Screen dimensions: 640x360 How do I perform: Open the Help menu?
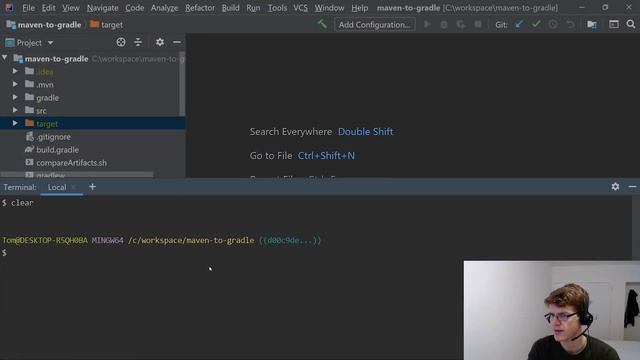pos(360,8)
